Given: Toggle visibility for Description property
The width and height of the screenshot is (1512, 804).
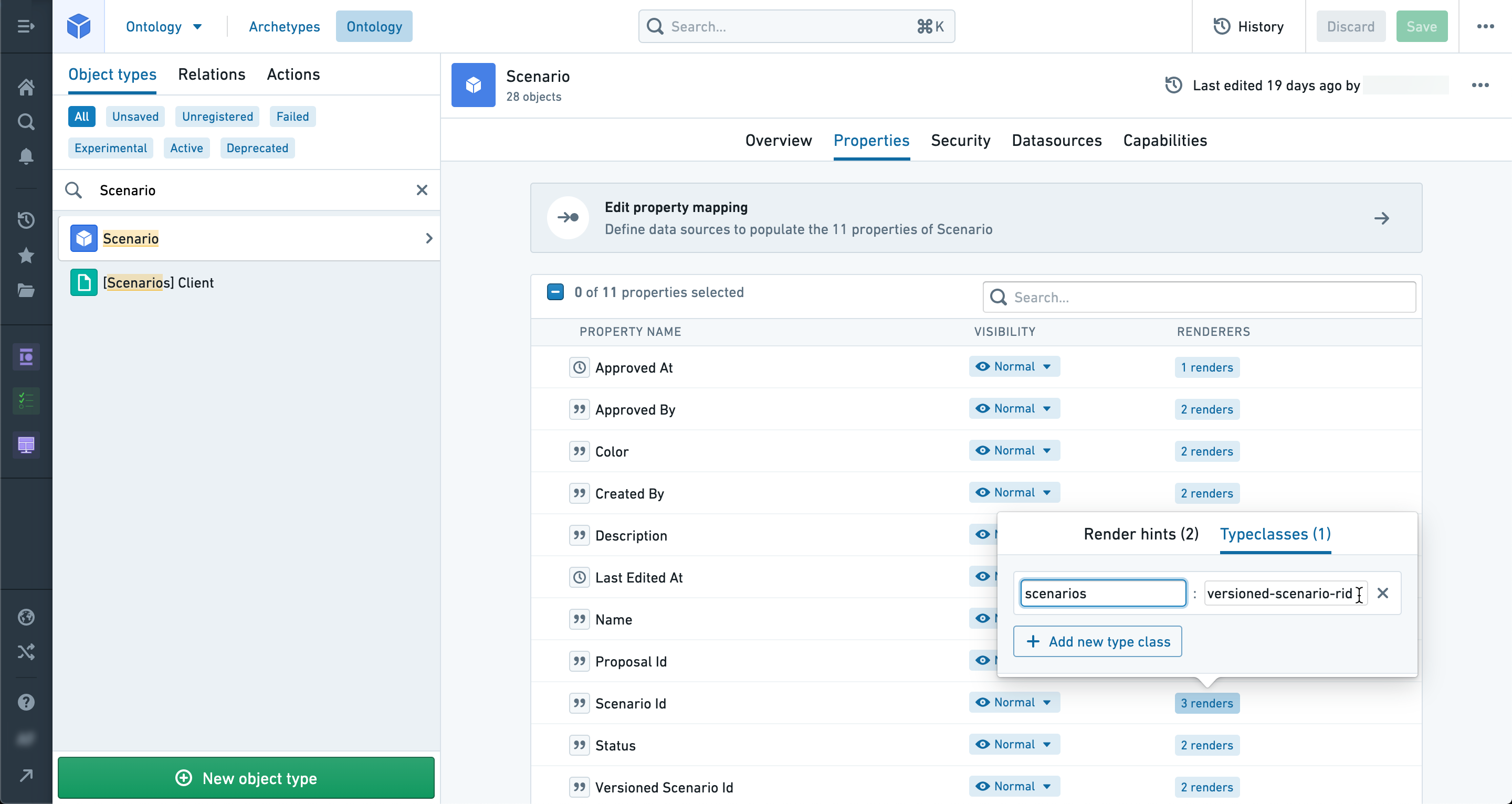Looking at the screenshot, I should 983,534.
